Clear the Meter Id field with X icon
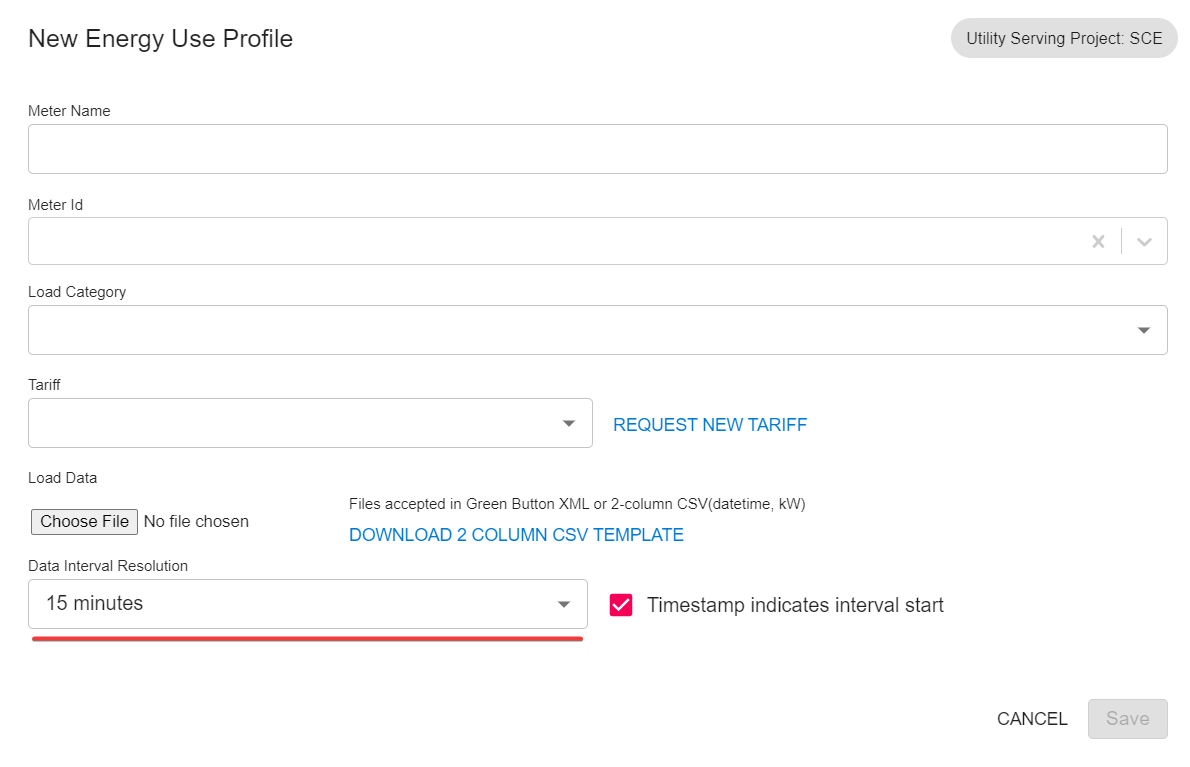The image size is (1190, 767). pos(1098,241)
